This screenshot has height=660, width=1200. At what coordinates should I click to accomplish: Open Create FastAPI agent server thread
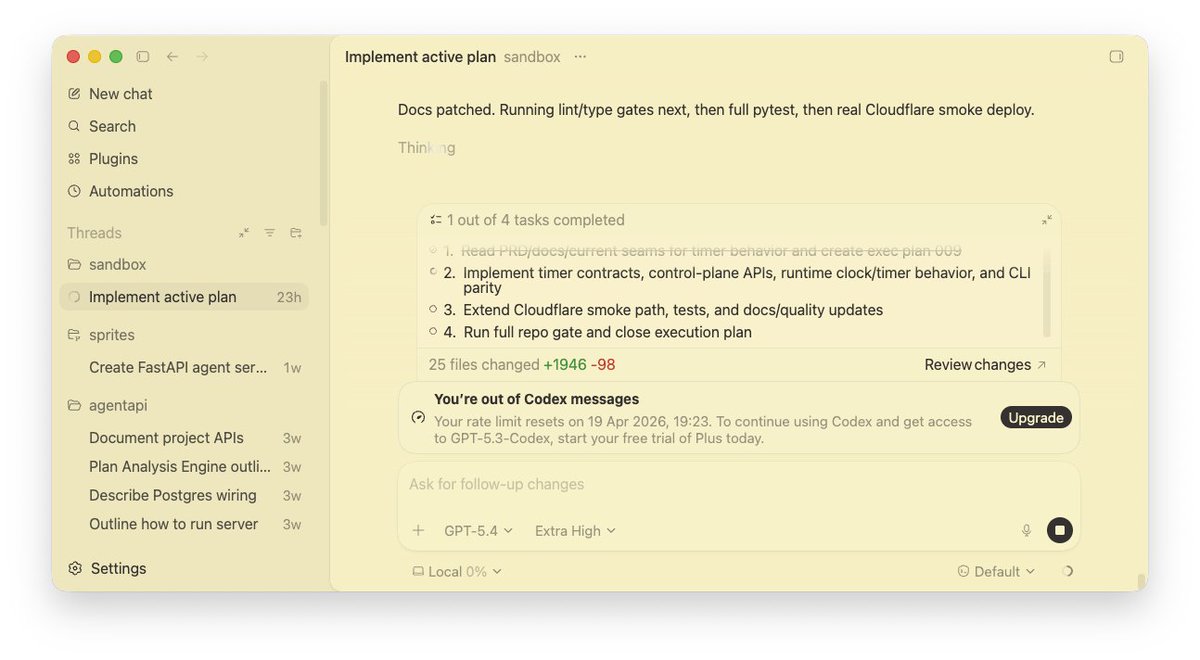(184, 368)
